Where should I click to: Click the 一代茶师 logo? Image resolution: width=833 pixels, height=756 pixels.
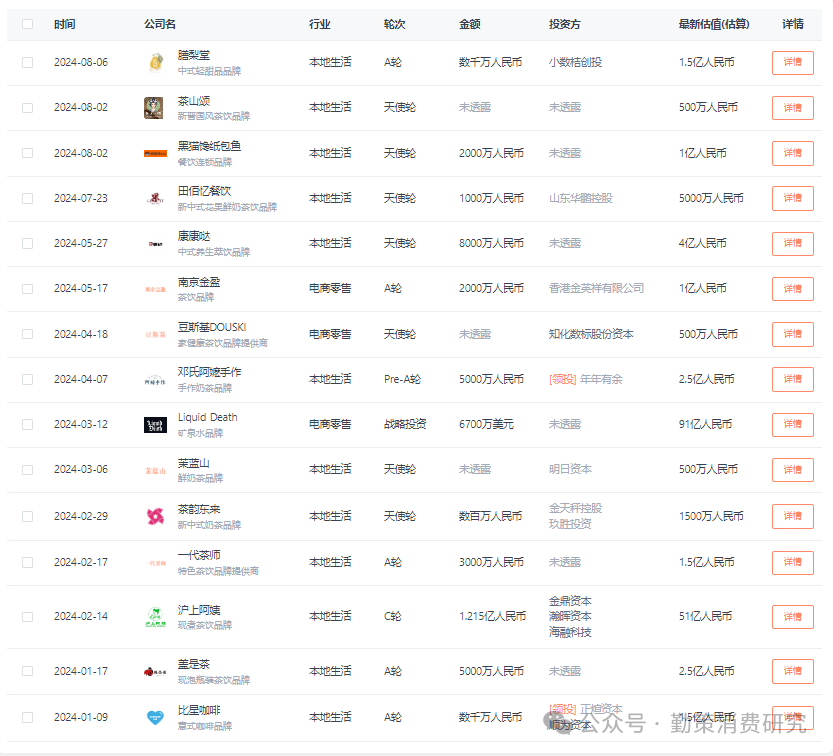click(x=155, y=563)
